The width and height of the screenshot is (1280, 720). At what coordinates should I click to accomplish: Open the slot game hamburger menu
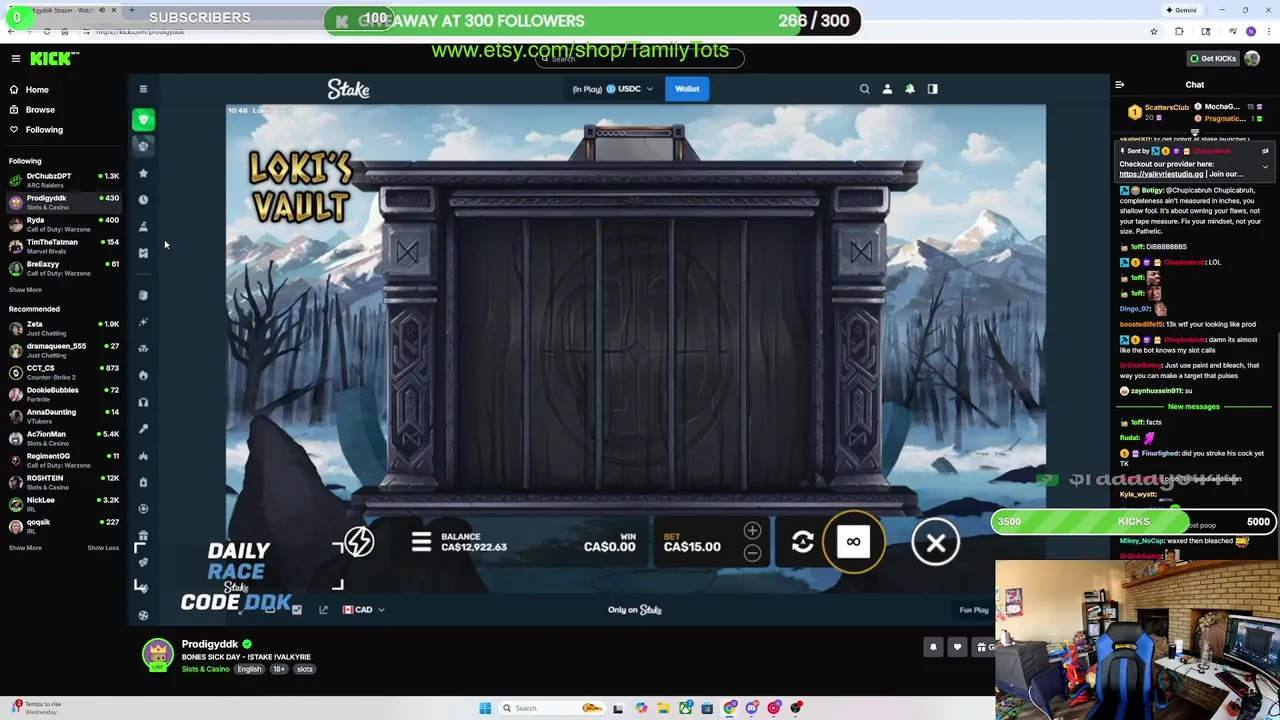coord(421,542)
